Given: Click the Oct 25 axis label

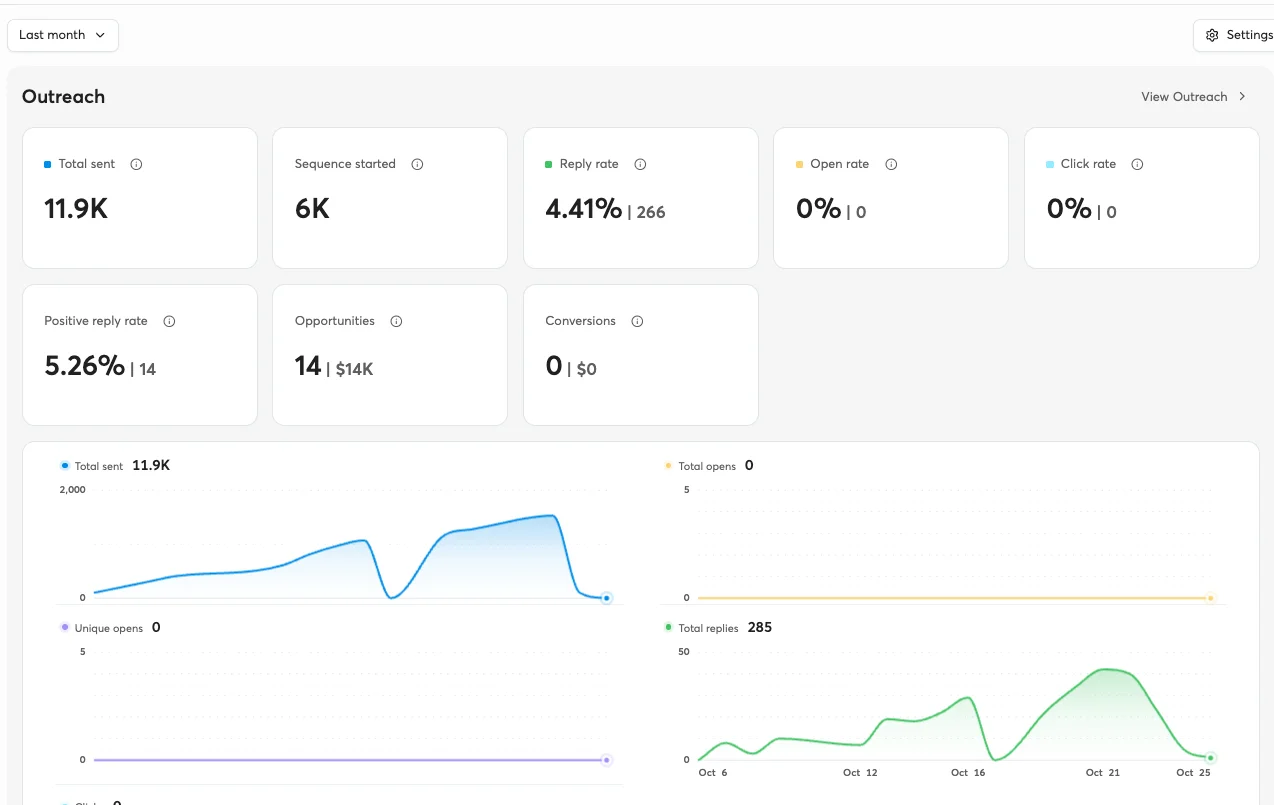Looking at the screenshot, I should [x=1193, y=773].
